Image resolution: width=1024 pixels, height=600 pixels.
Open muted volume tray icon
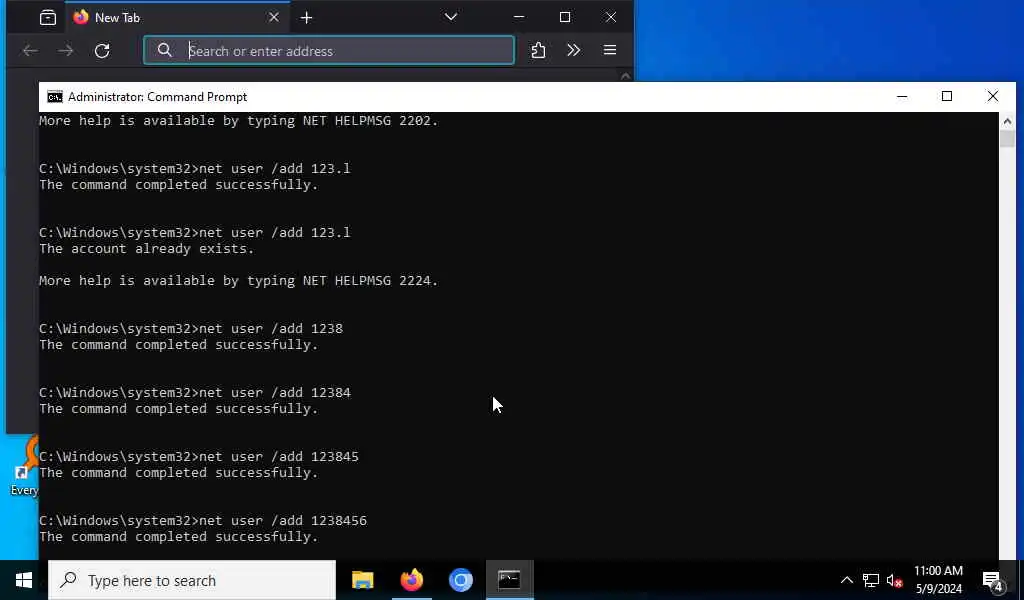[x=894, y=580]
